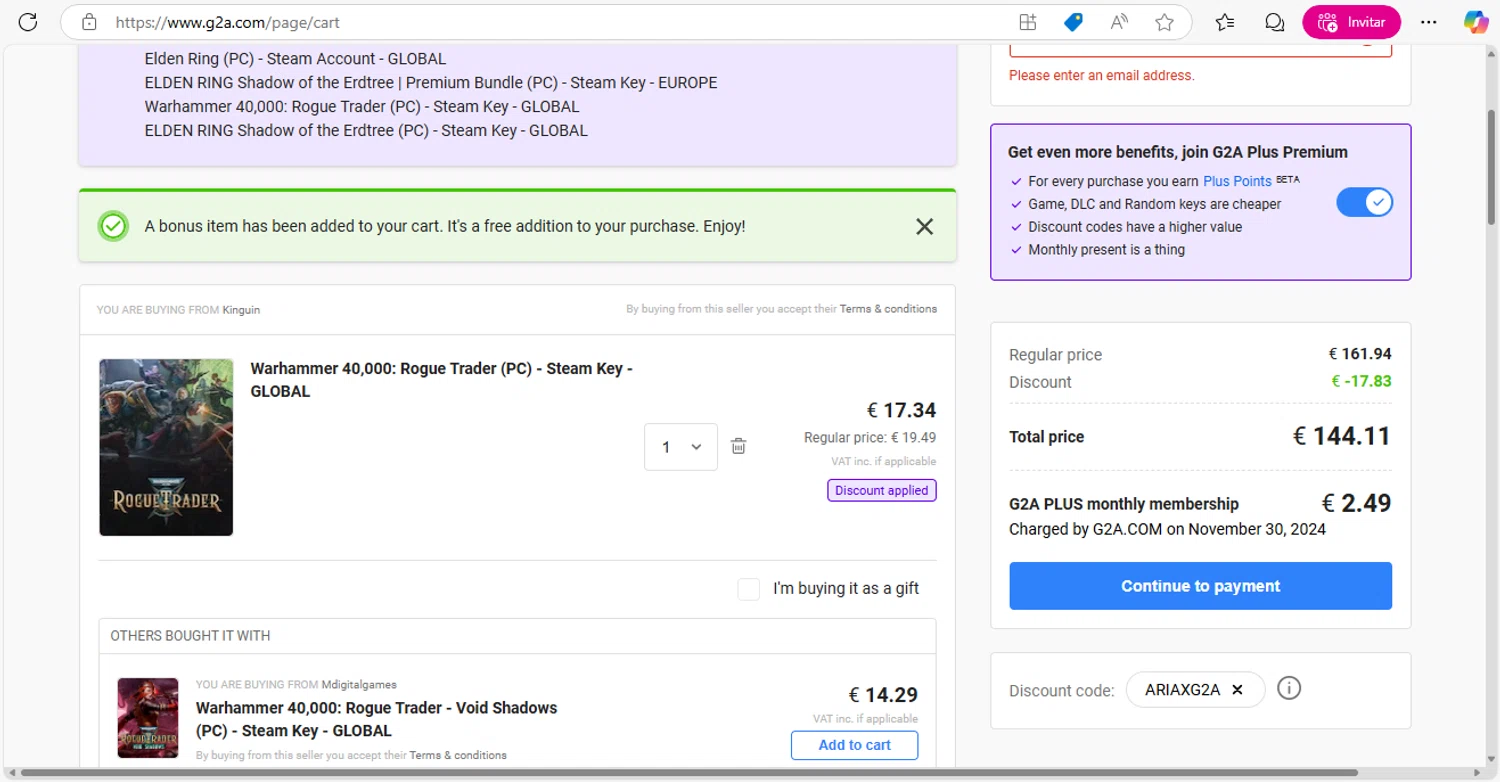Click the "Discount applied" badge
The image size is (1500, 782).
pos(882,490)
